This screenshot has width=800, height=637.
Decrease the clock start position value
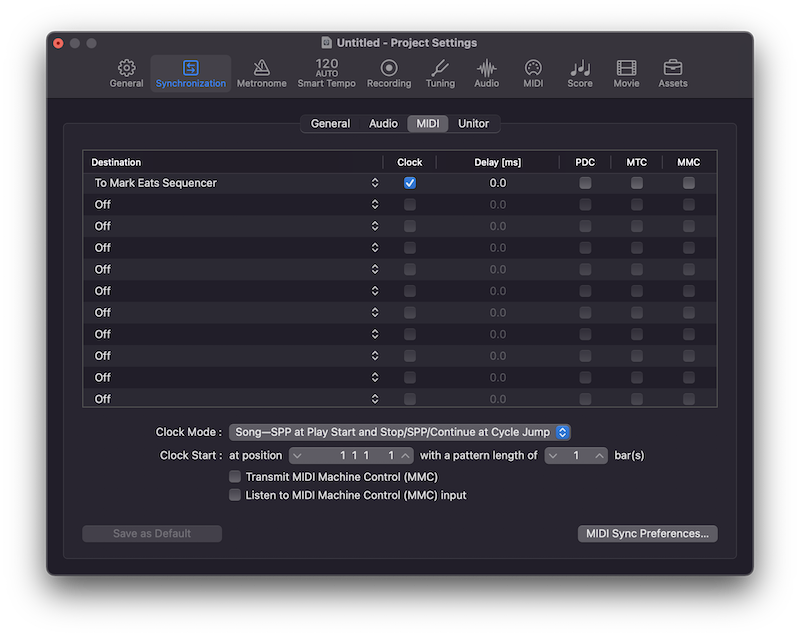click(297, 455)
